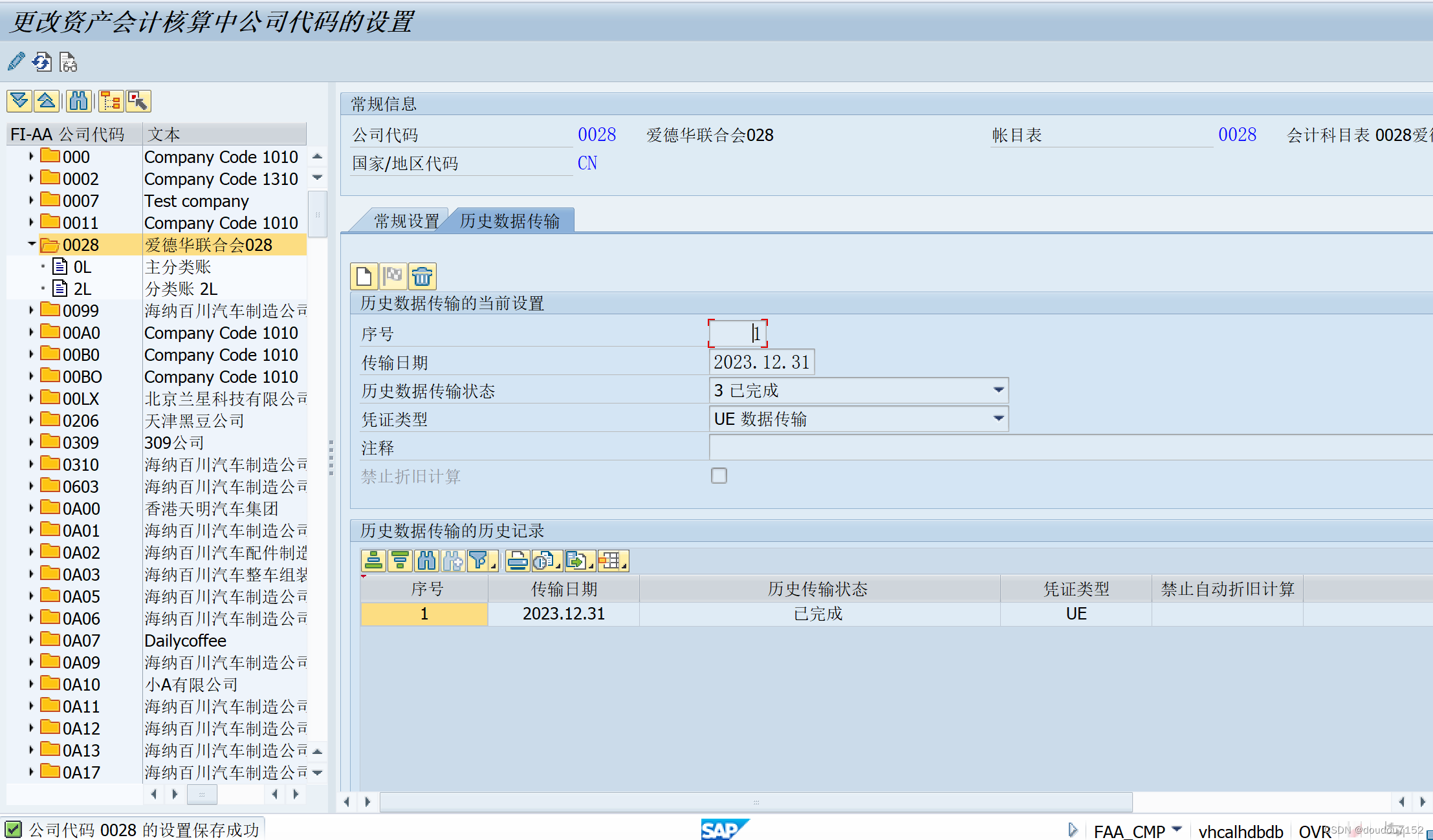Open the 凭证类型 dropdown
1433x840 pixels.
[998, 419]
